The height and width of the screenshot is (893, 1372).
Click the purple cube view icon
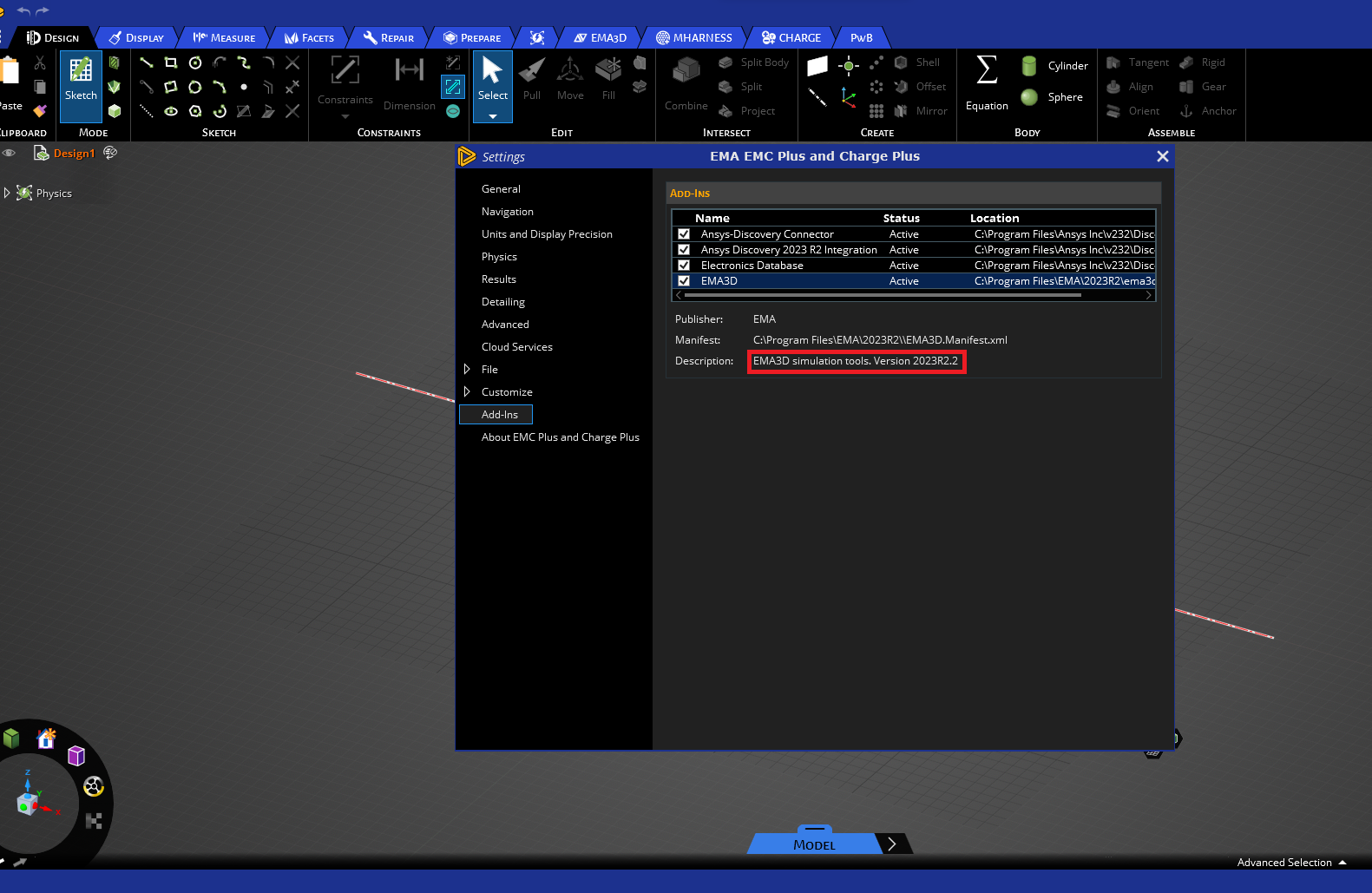click(x=76, y=756)
